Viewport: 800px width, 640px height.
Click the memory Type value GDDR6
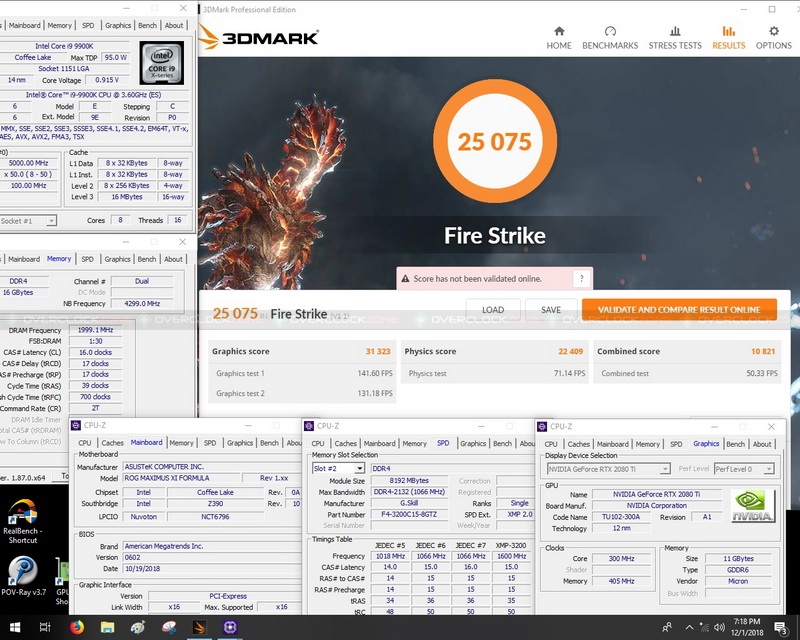point(738,570)
